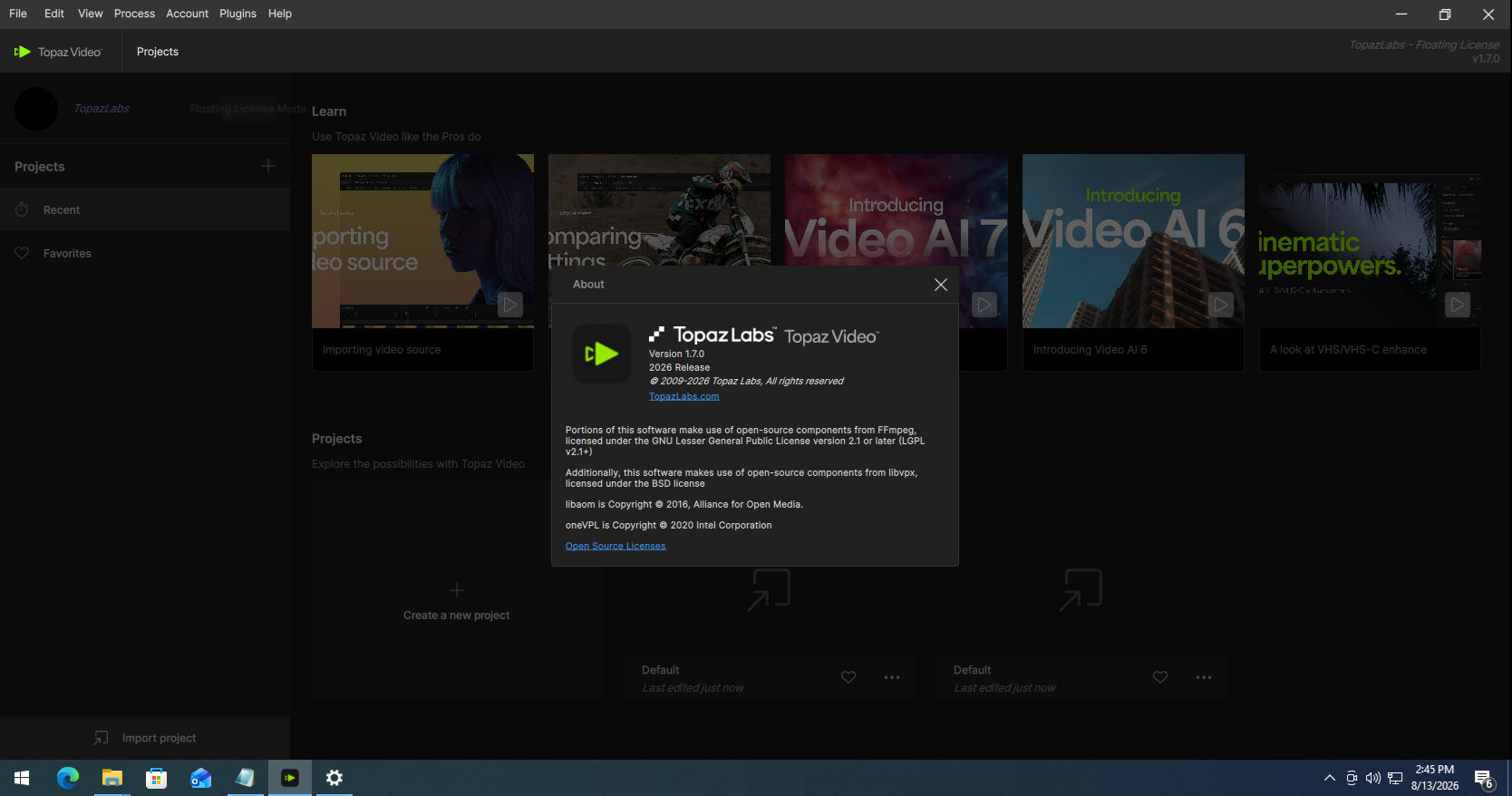This screenshot has height=796, width=1512.
Task: Open the Introducing Video AI 6 thumbnail
Action: 1133,241
